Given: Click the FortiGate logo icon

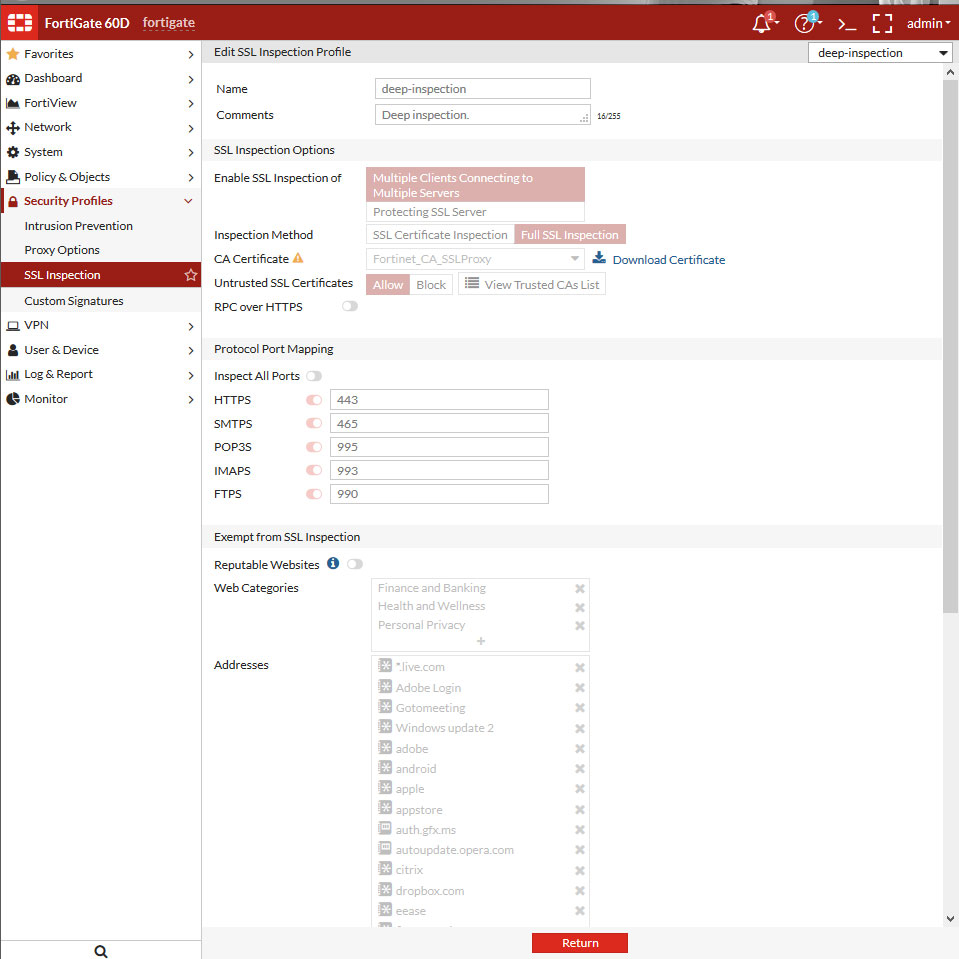Looking at the screenshot, I should (20, 23).
